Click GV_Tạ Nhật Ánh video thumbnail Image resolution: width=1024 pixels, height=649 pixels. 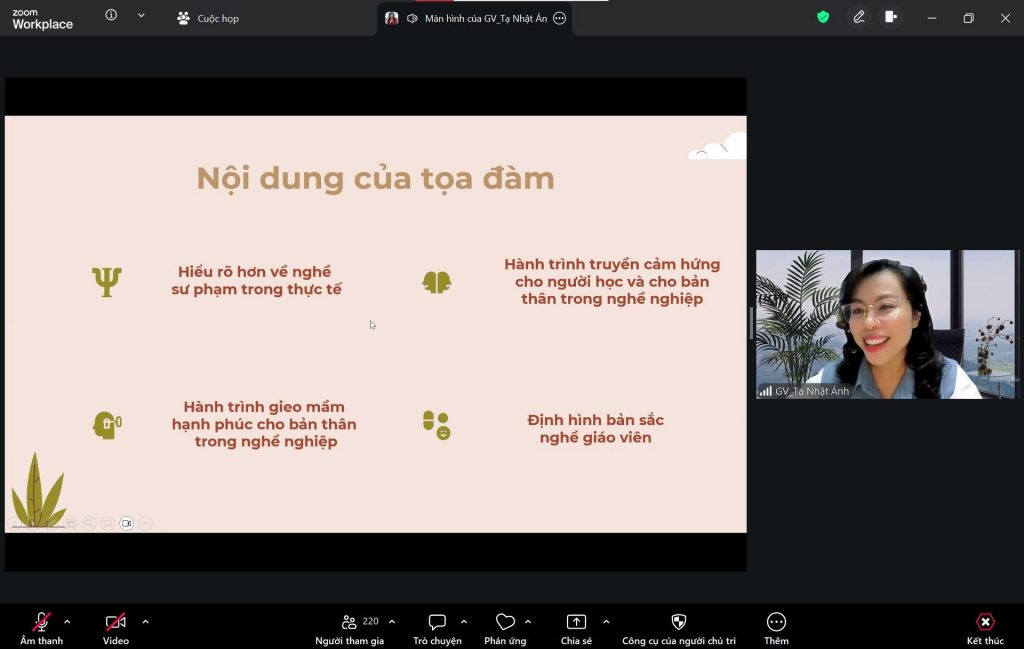point(885,324)
